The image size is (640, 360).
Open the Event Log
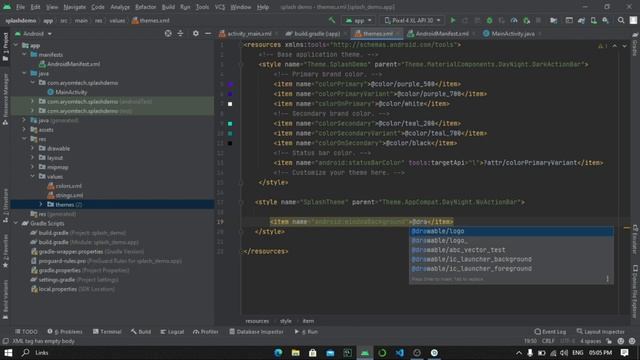pos(550,331)
